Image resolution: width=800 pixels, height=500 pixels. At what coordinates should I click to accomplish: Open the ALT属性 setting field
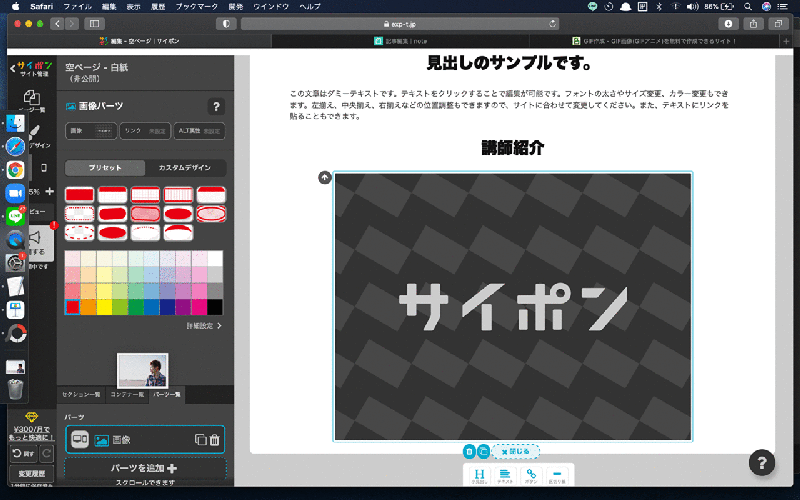click(x=199, y=131)
